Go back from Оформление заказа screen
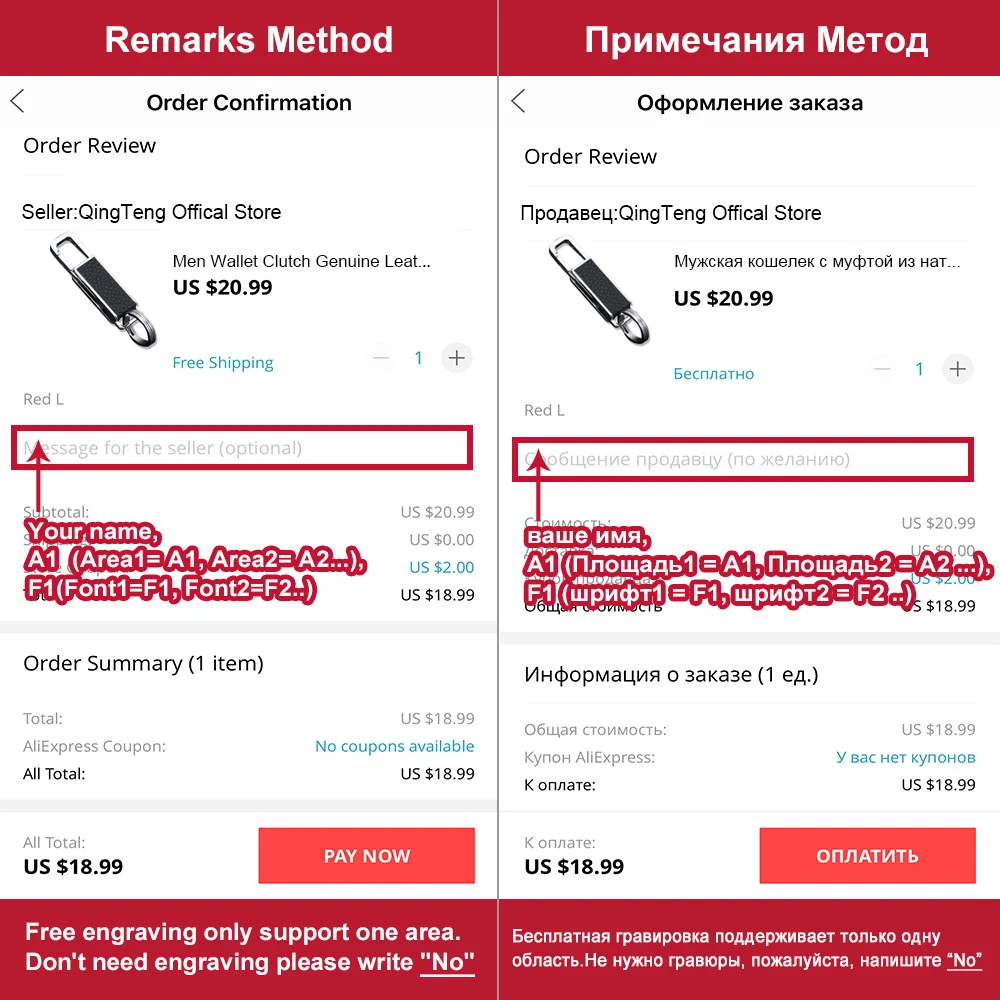The height and width of the screenshot is (1000, 1000). [518, 101]
